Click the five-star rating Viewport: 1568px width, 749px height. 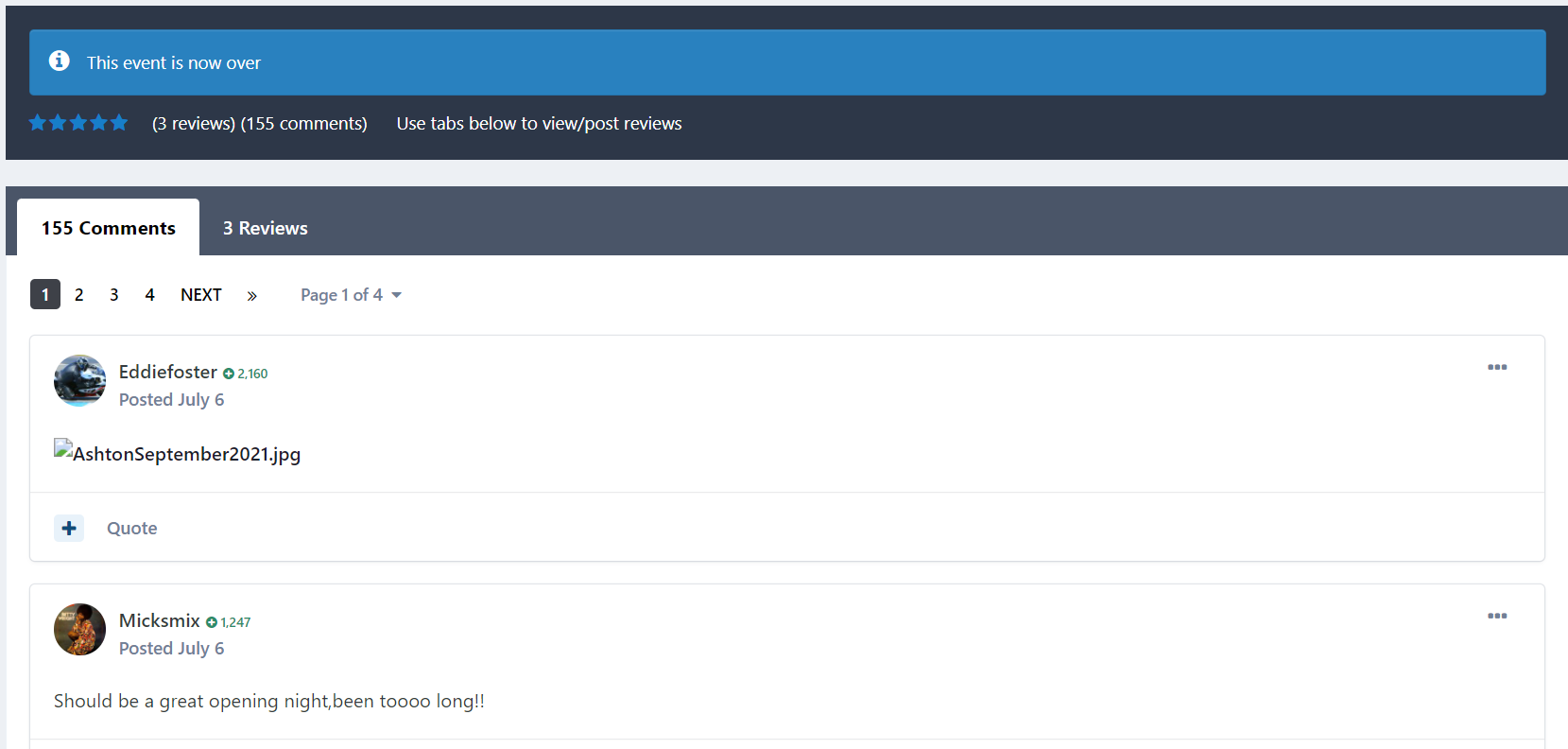point(78,123)
